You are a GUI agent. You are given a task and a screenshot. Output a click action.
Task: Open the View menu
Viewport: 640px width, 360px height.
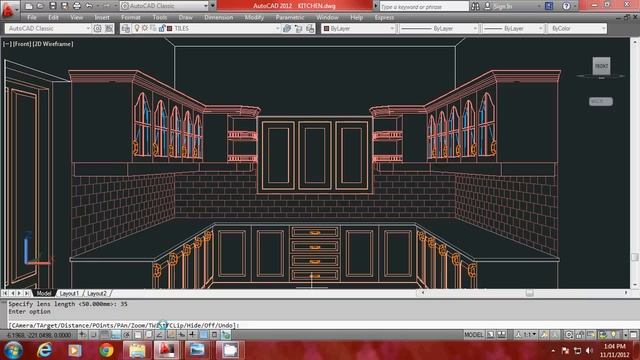pos(76,18)
